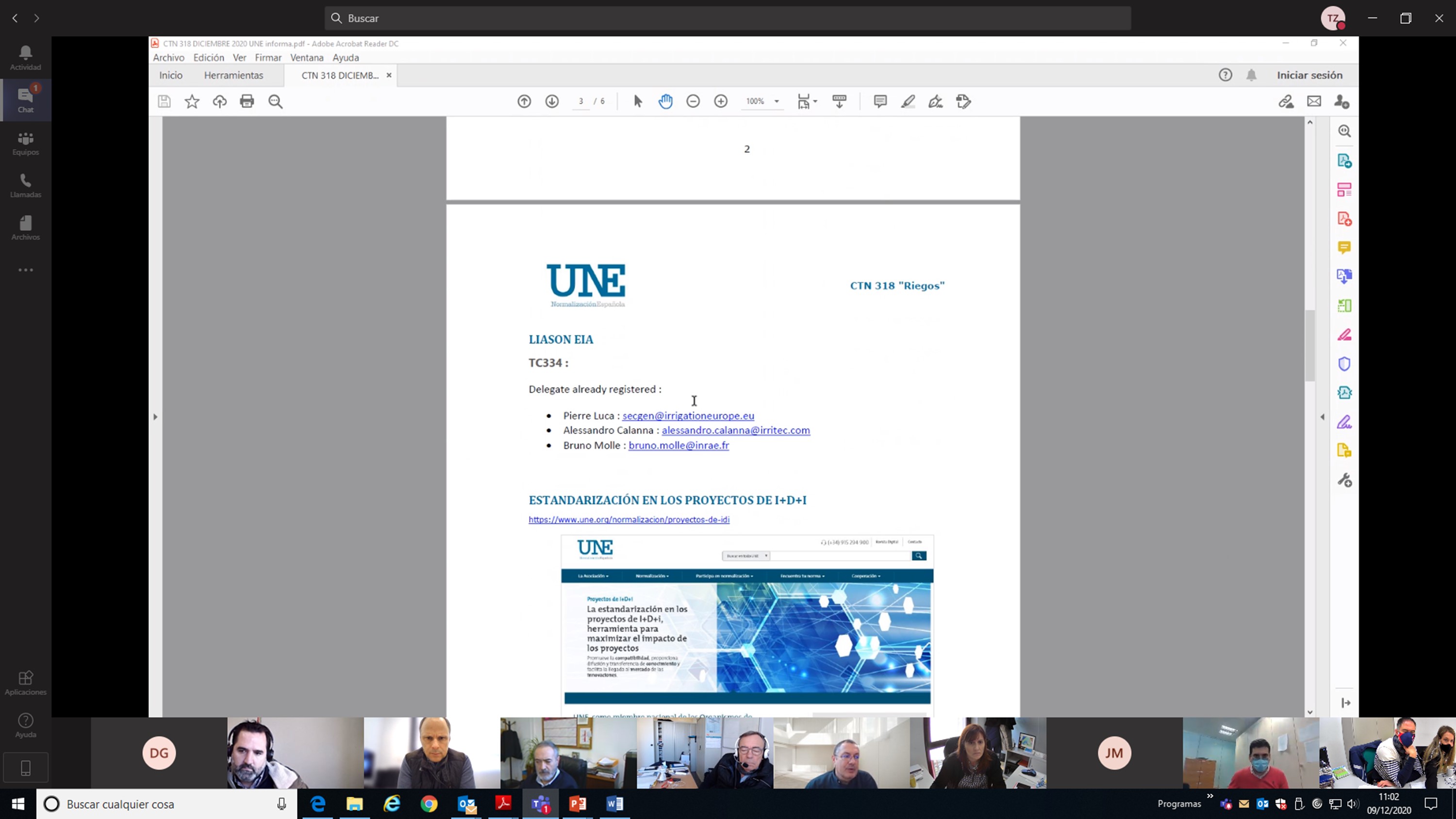
Task: Click the Acrobat help question mark icon
Action: tap(1225, 75)
